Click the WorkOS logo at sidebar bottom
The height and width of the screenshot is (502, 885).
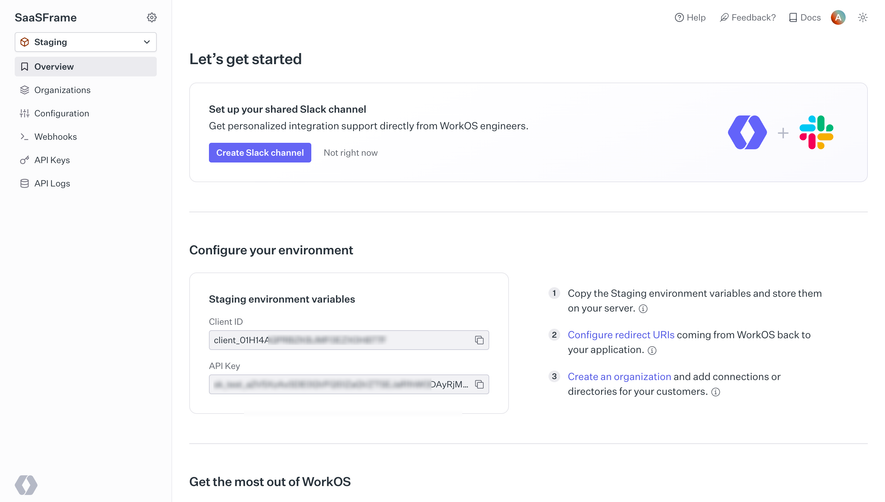click(26, 484)
